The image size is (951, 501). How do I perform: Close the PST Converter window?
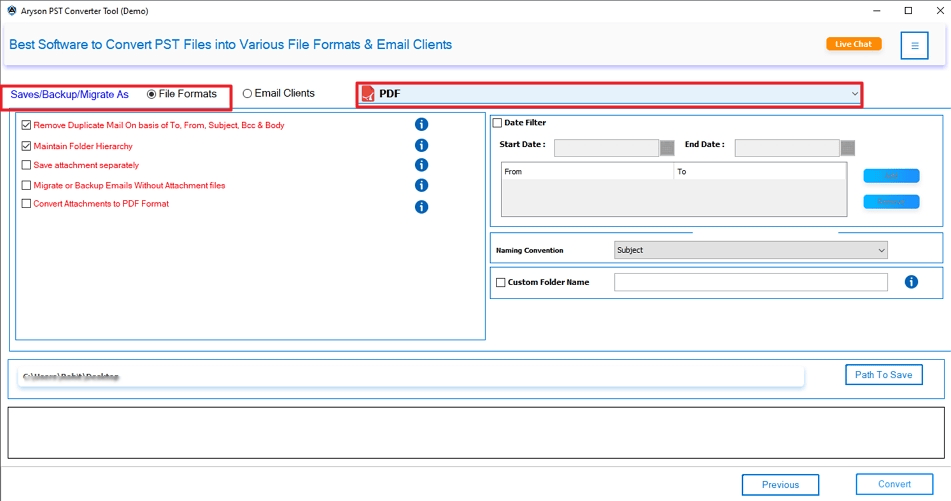[x=939, y=11]
